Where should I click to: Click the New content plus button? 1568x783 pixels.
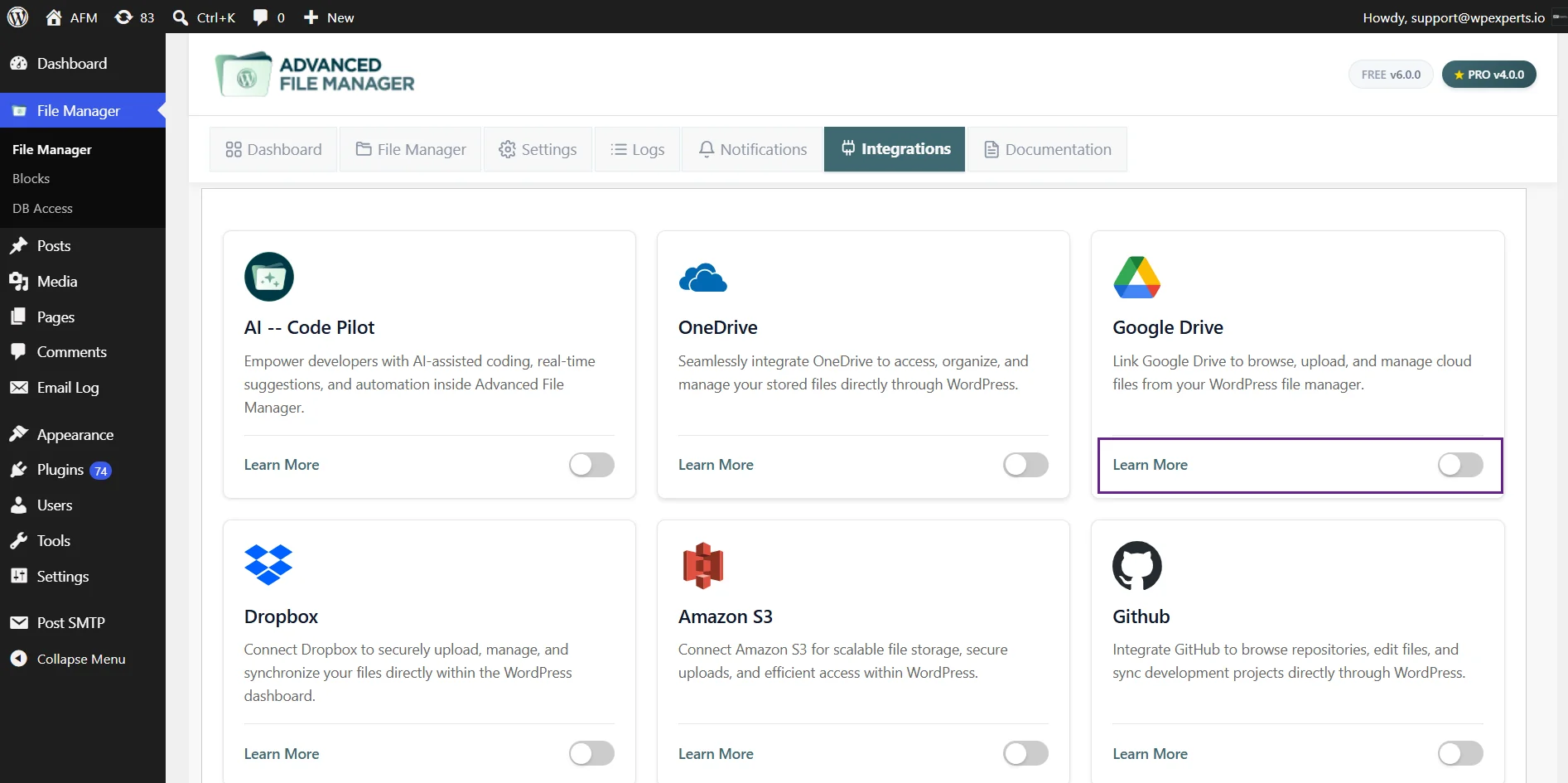point(329,17)
